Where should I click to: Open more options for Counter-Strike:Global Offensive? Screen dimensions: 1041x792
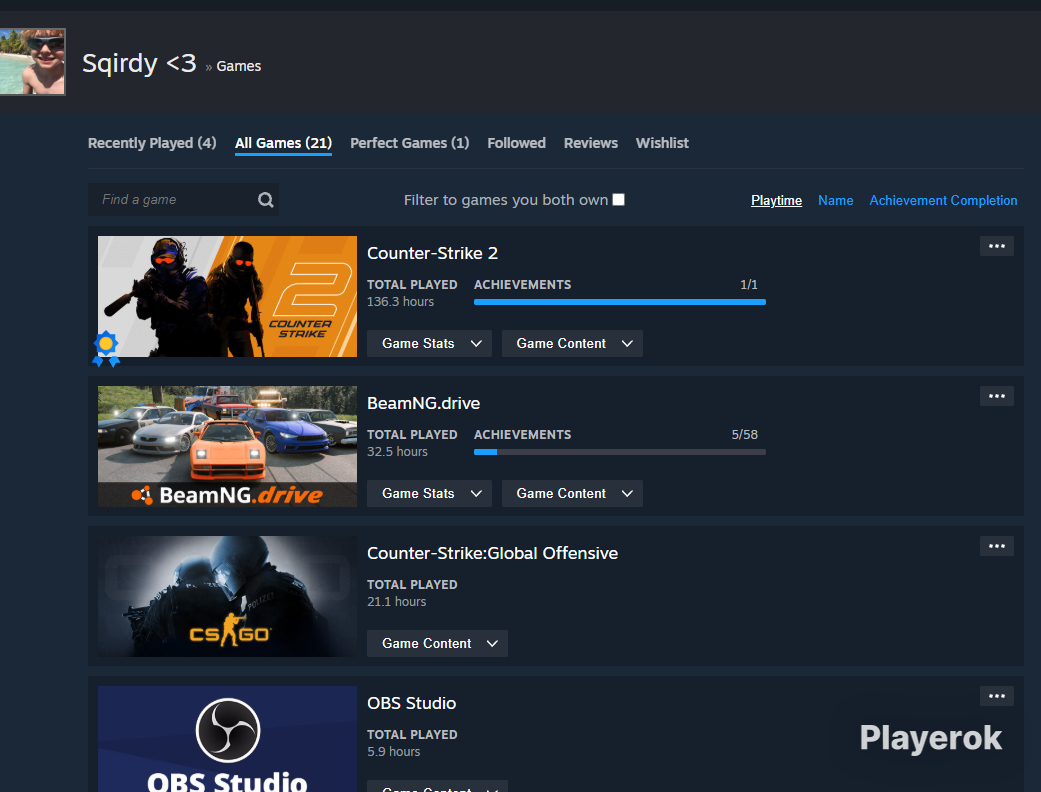click(x=997, y=546)
